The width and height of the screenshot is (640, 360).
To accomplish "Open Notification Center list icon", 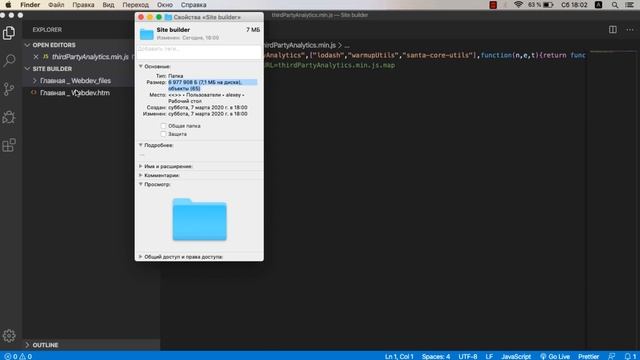I will point(630,5).
